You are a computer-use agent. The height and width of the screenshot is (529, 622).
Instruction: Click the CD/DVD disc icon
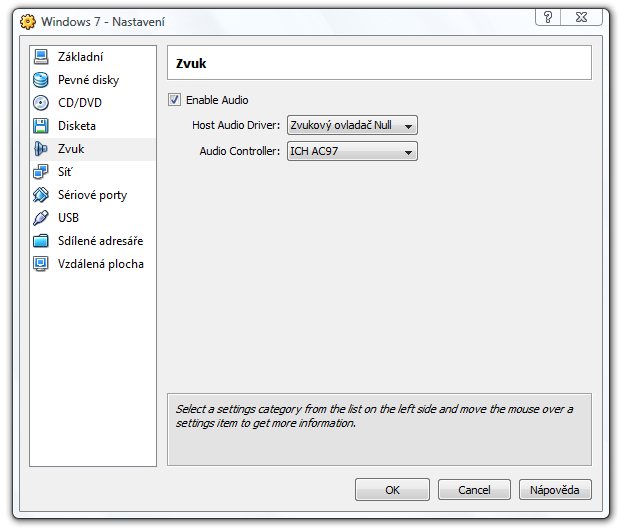coord(41,103)
